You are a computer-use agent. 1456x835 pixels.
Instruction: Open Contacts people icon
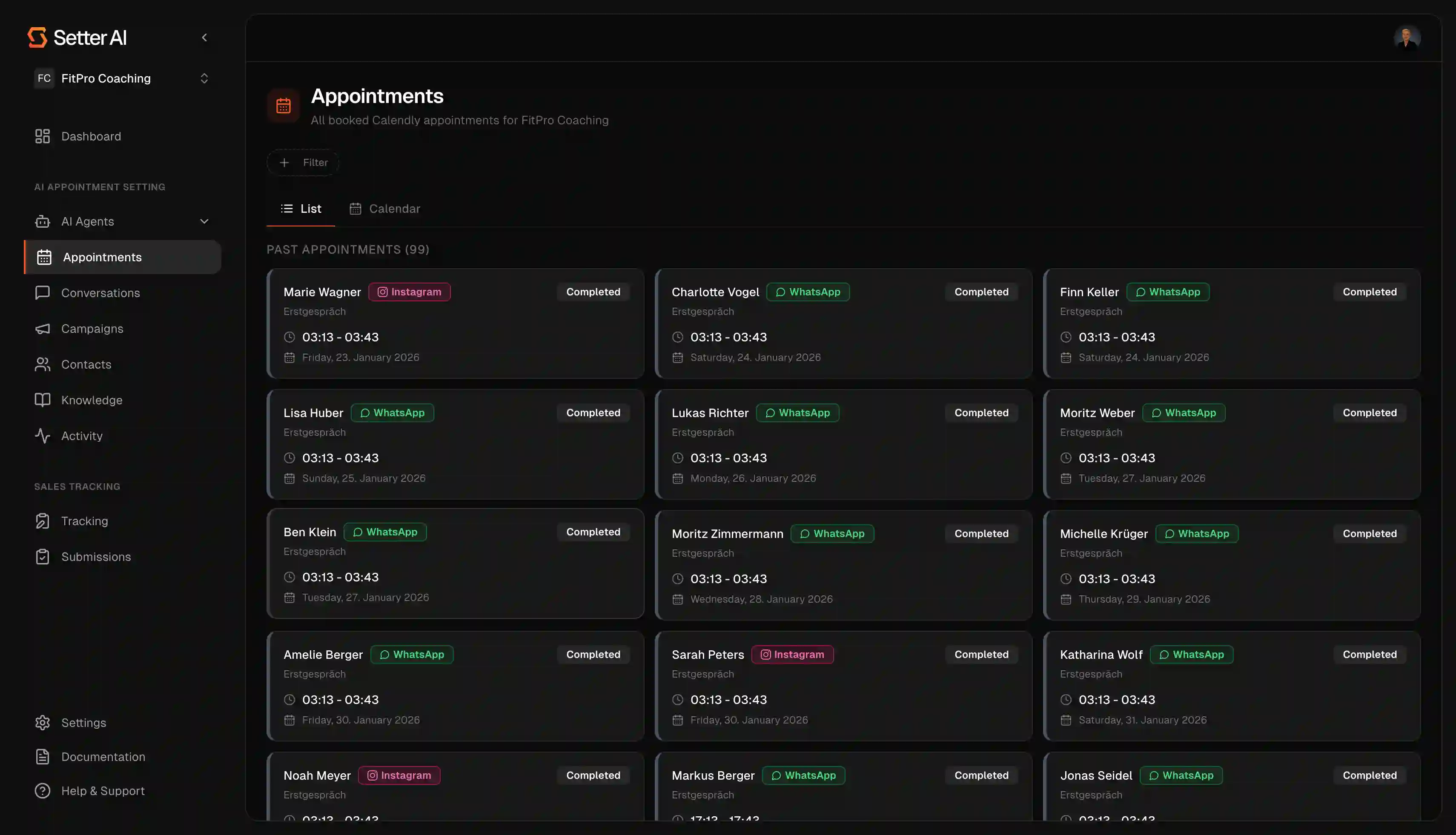pyautogui.click(x=43, y=365)
